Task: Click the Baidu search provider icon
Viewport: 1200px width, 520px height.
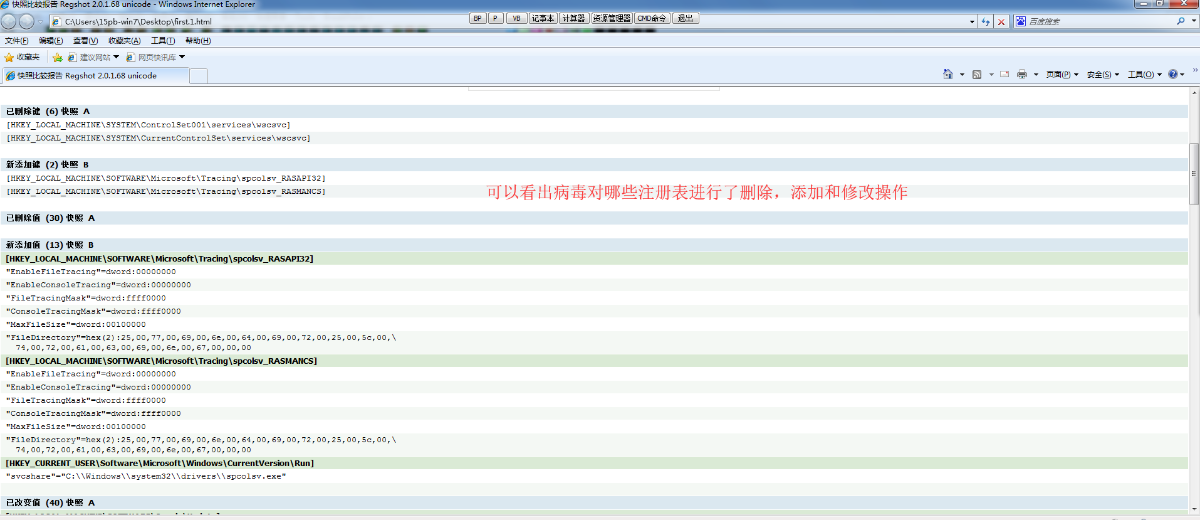Action: 1020,21
